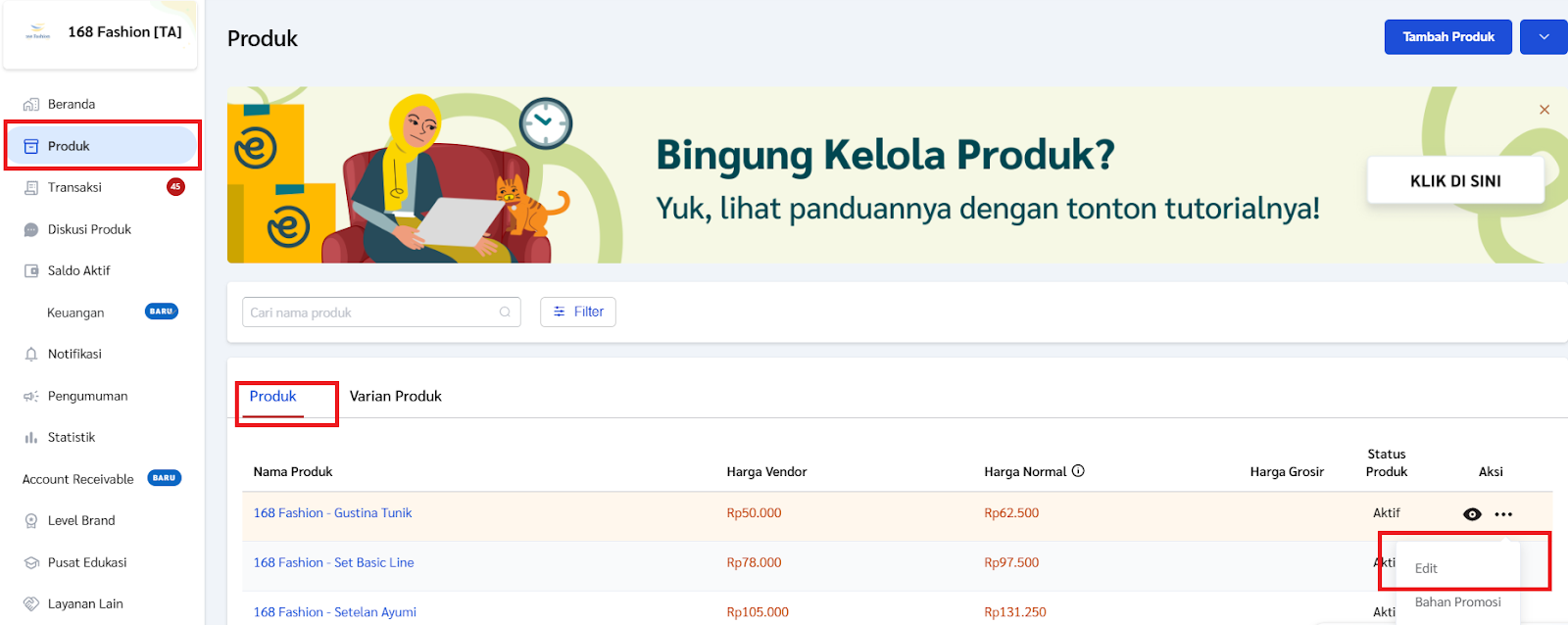Screen dimensions: 1568x625
Task: Click the Harga Normal info icon
Action: 1078,471
